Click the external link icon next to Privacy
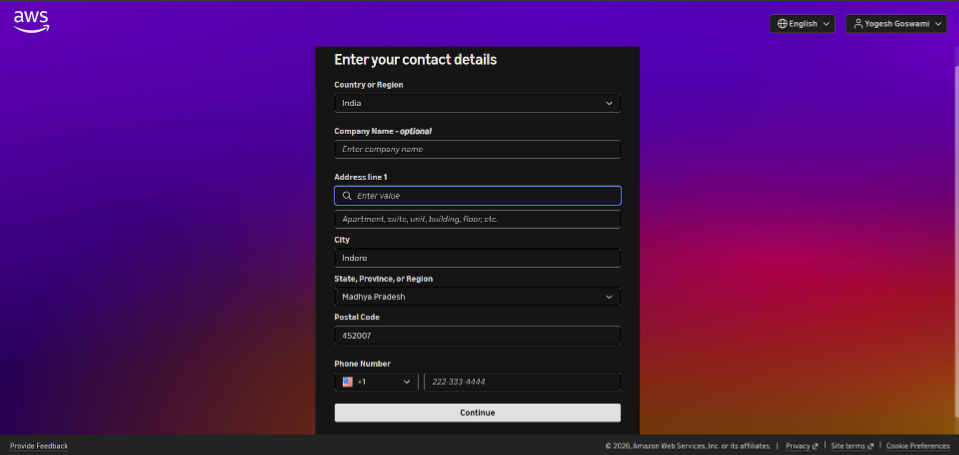Image resolution: width=959 pixels, height=455 pixels. (x=815, y=446)
